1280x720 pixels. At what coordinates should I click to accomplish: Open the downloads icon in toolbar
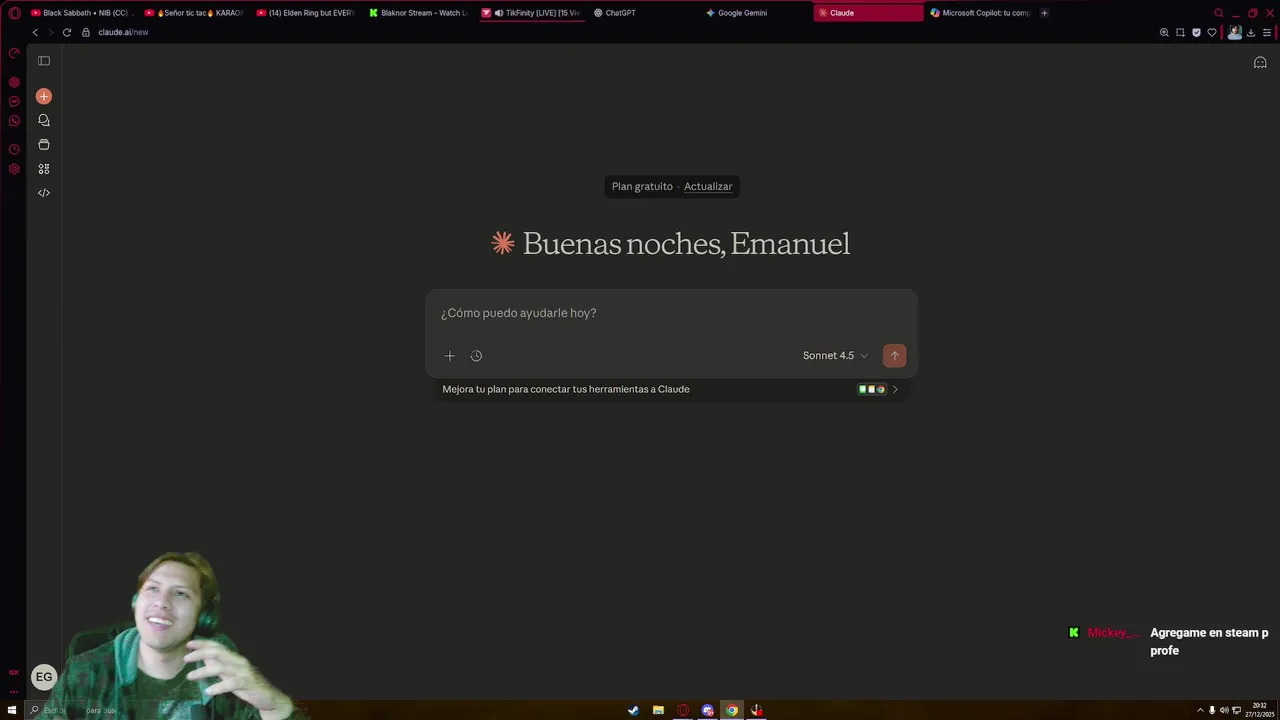(1251, 32)
